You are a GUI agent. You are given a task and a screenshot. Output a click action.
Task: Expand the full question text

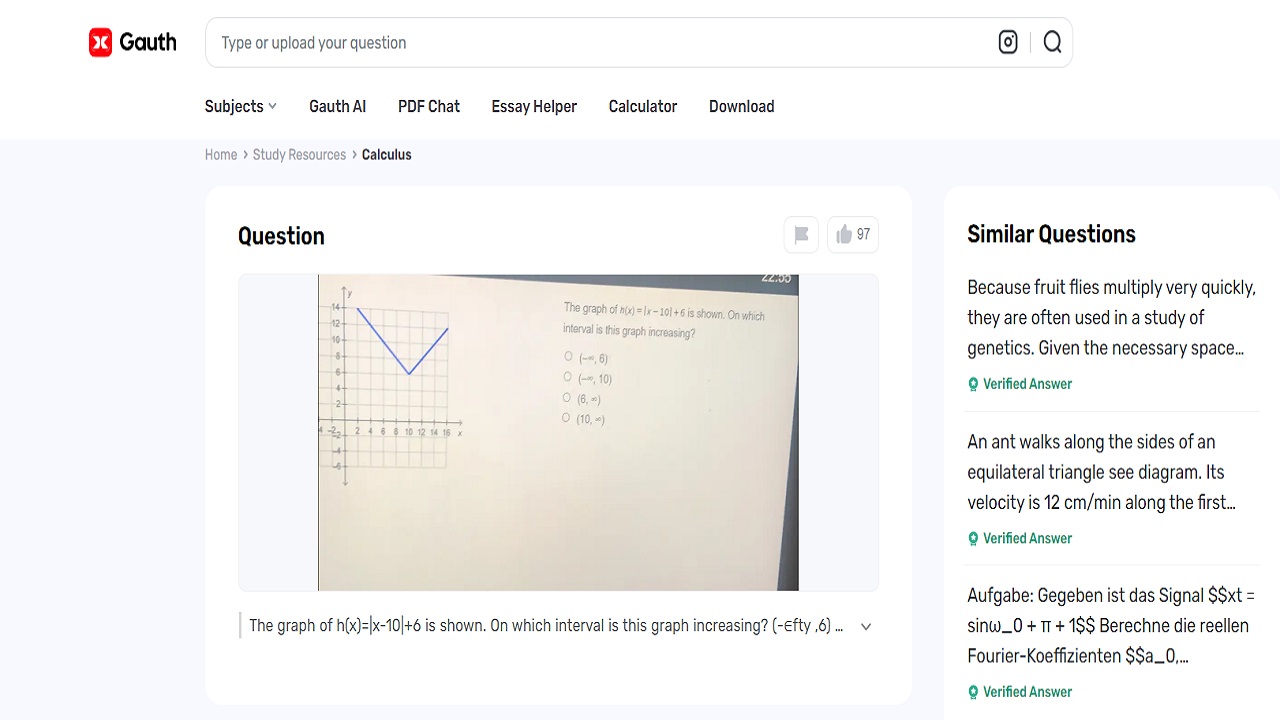pyautogui.click(x=865, y=625)
